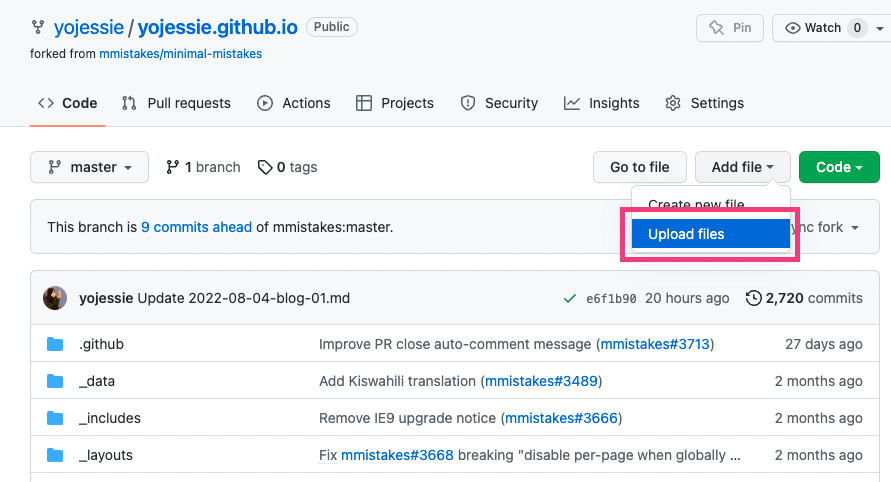Expand the Watch dropdown arrow
The height and width of the screenshot is (482, 891).
tap(880, 28)
